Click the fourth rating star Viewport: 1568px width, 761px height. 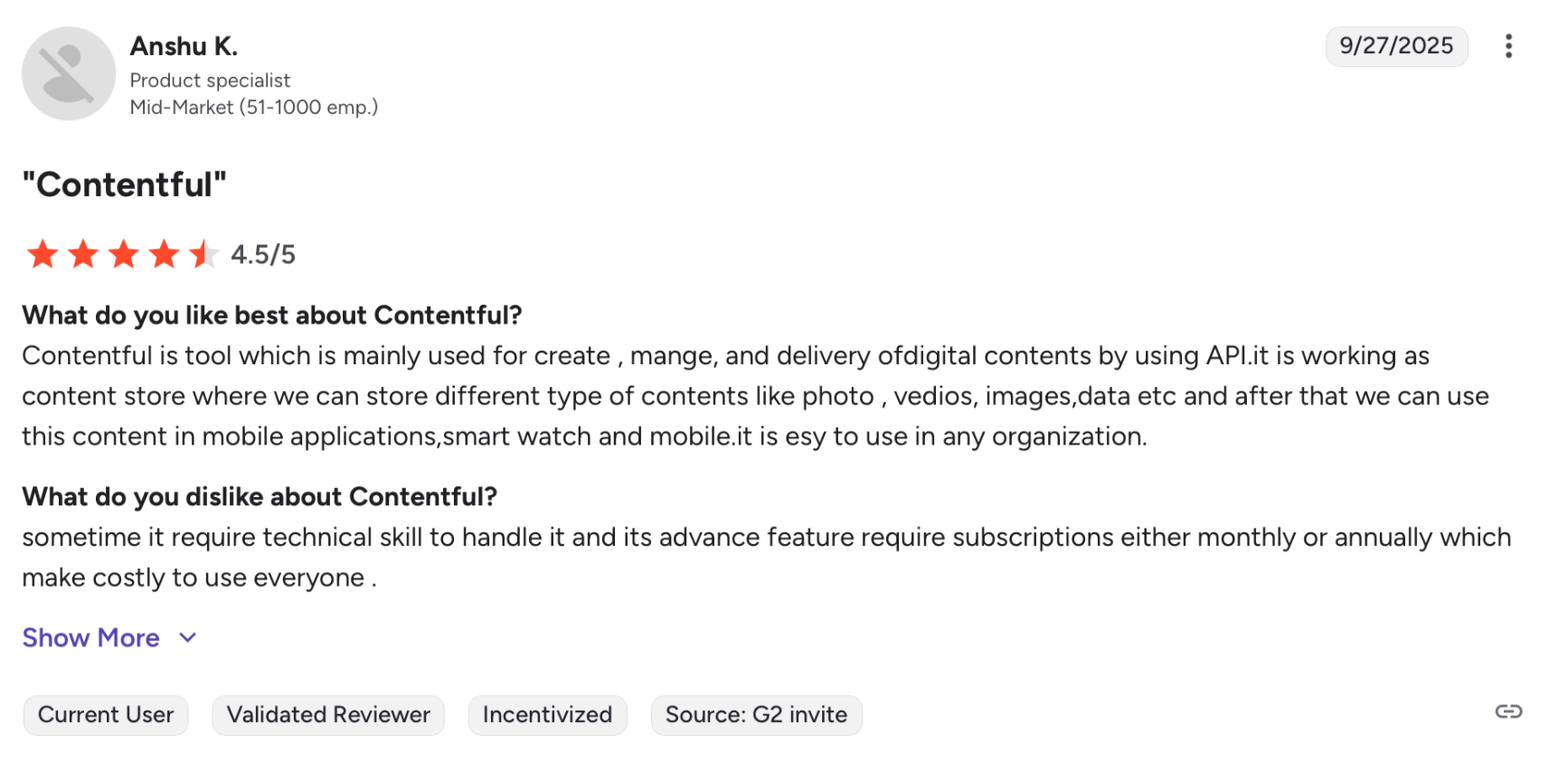(165, 255)
